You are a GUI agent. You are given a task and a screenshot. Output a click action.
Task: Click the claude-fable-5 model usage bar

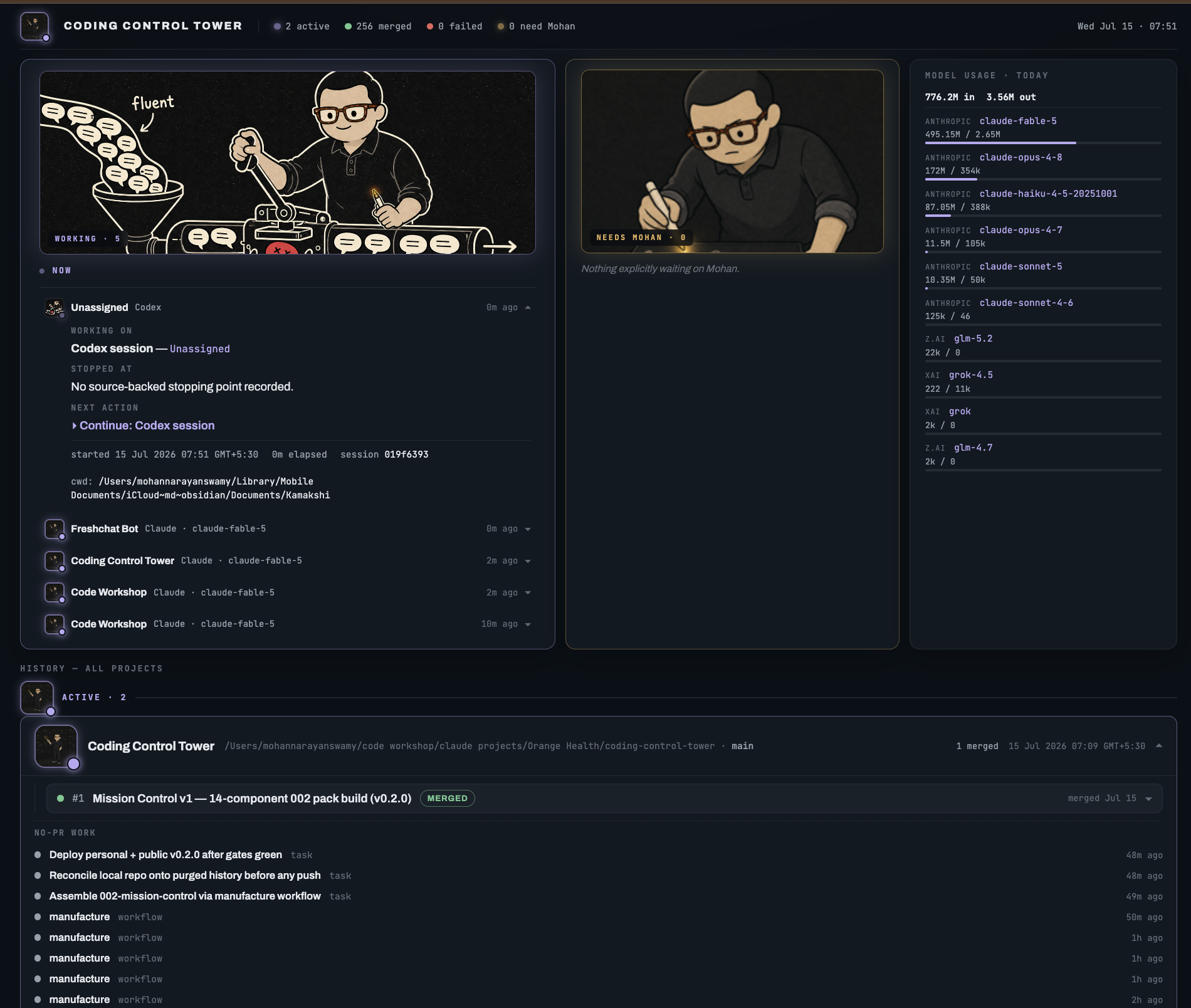point(1043,143)
